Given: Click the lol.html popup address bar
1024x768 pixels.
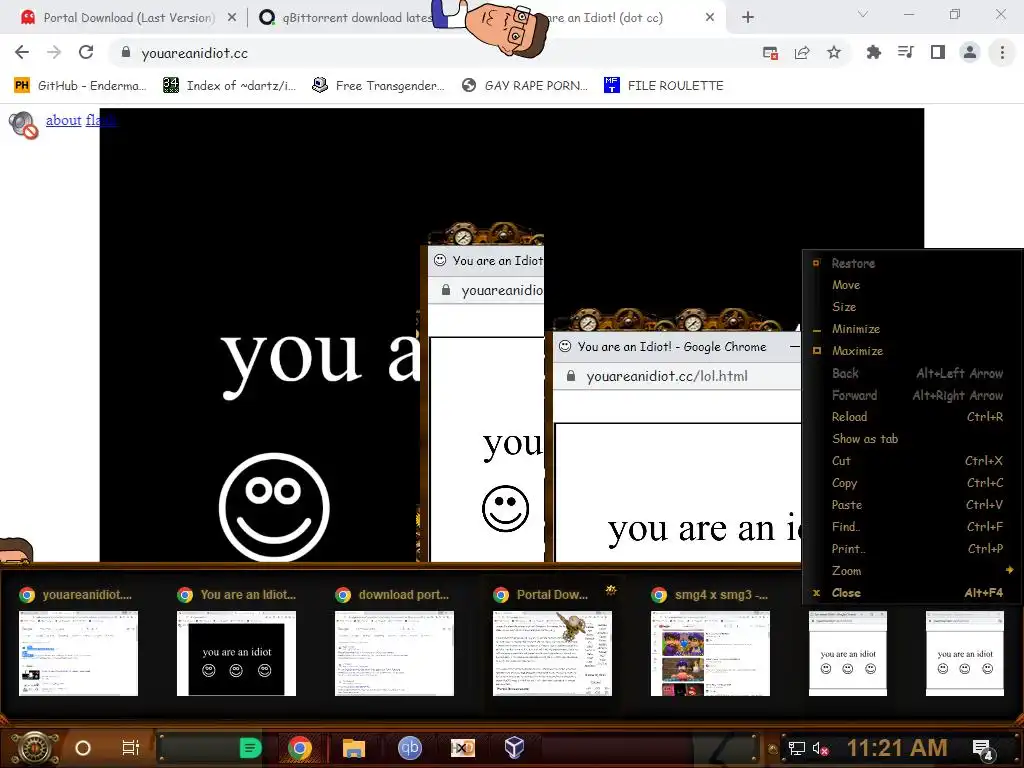Looking at the screenshot, I should 677,376.
